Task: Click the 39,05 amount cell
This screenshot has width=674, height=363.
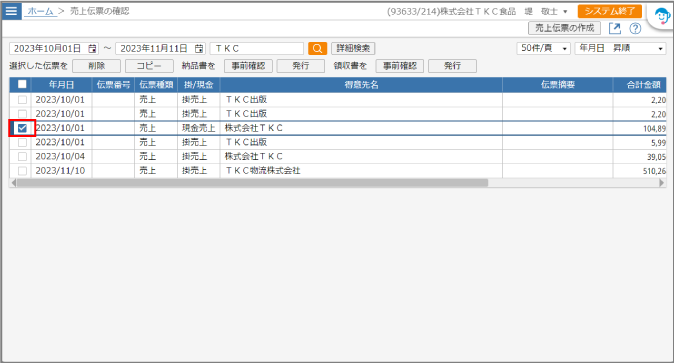Action: pyautogui.click(x=640, y=157)
